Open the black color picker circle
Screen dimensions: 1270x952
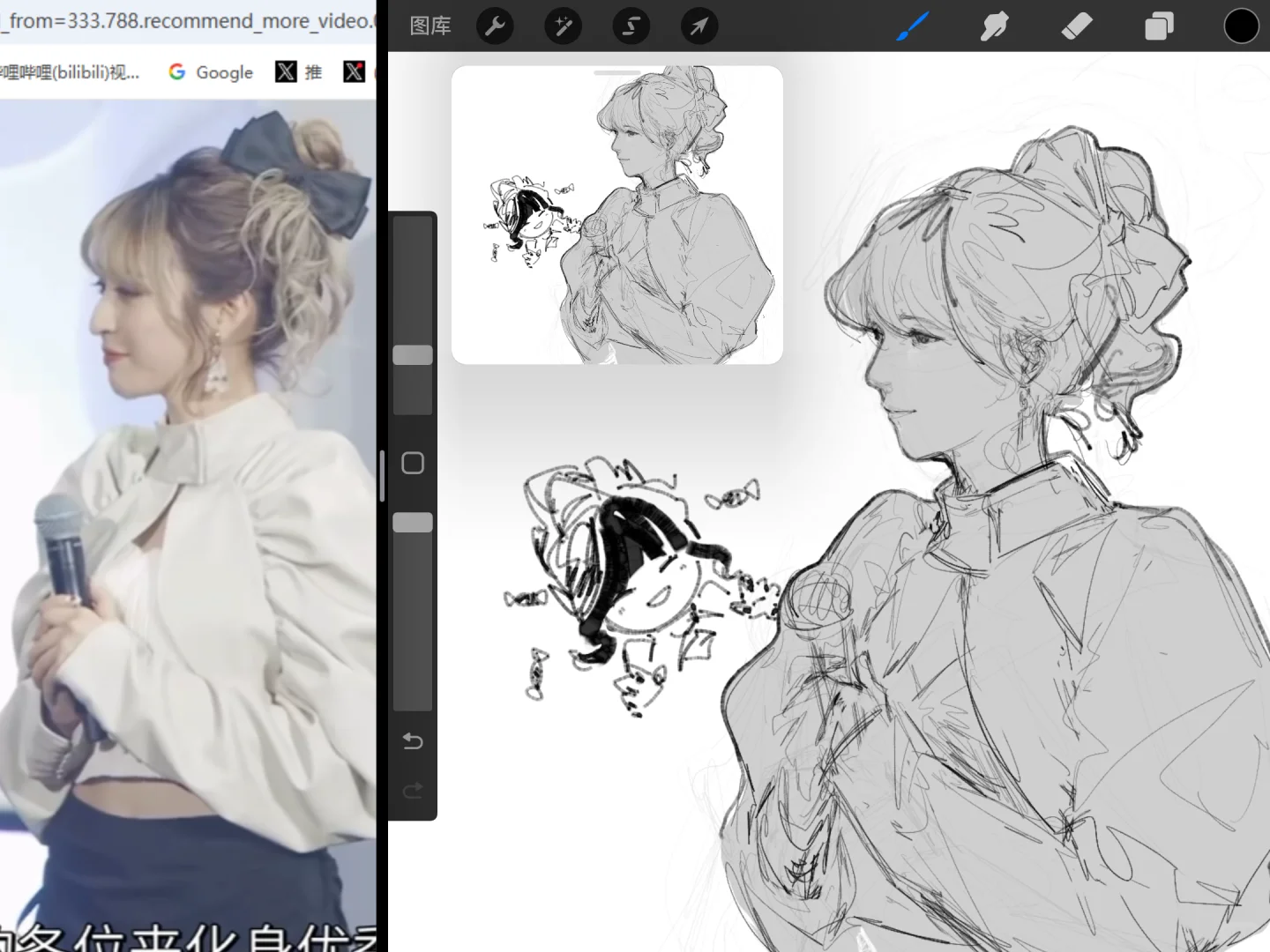(x=1241, y=26)
